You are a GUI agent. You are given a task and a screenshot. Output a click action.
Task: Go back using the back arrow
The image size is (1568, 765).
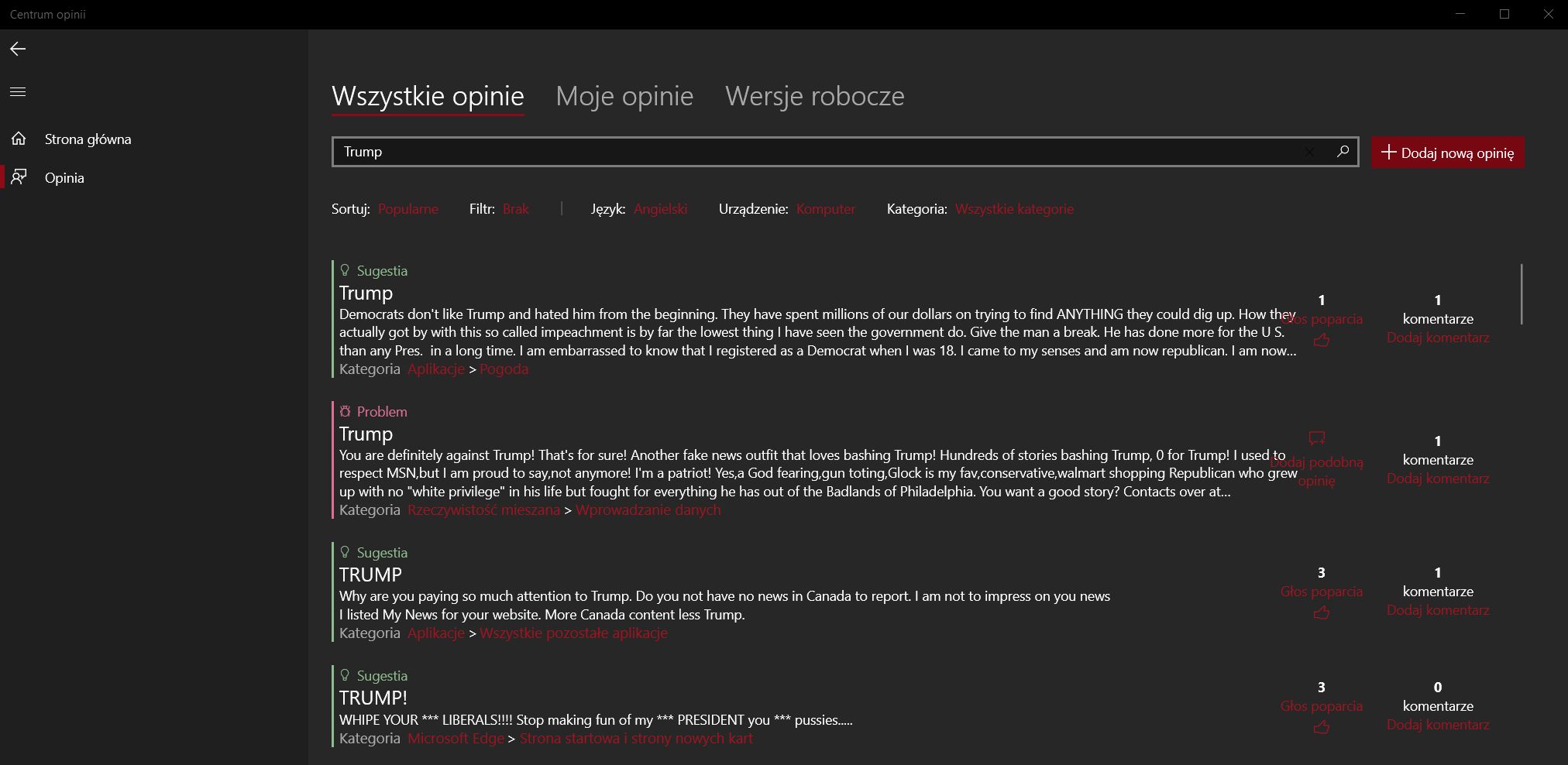18,49
